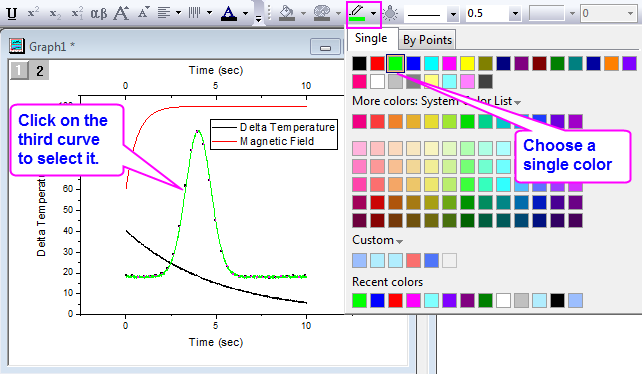This screenshot has height=374, width=642.
Task: Pick the orange swatch in top row
Action: click(x=611, y=63)
